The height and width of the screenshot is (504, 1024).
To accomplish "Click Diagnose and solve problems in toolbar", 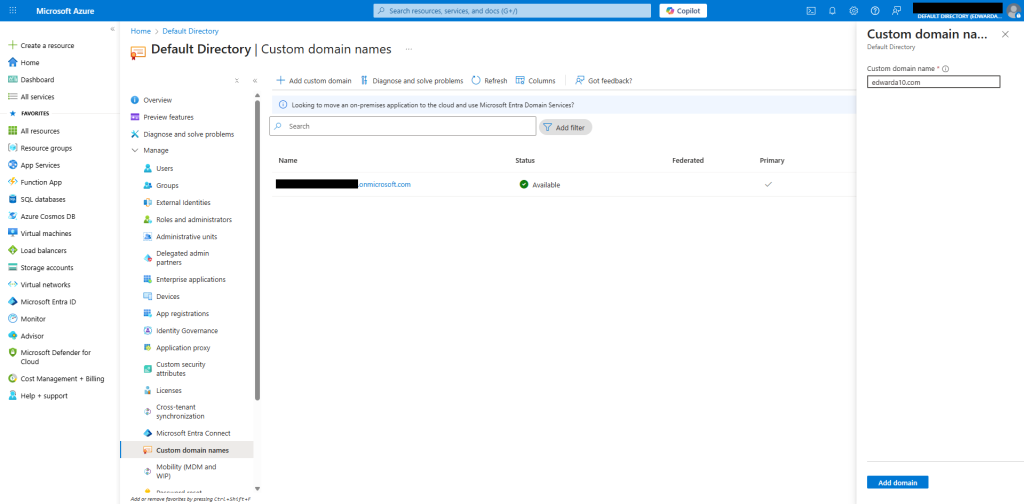I will click(x=411, y=80).
